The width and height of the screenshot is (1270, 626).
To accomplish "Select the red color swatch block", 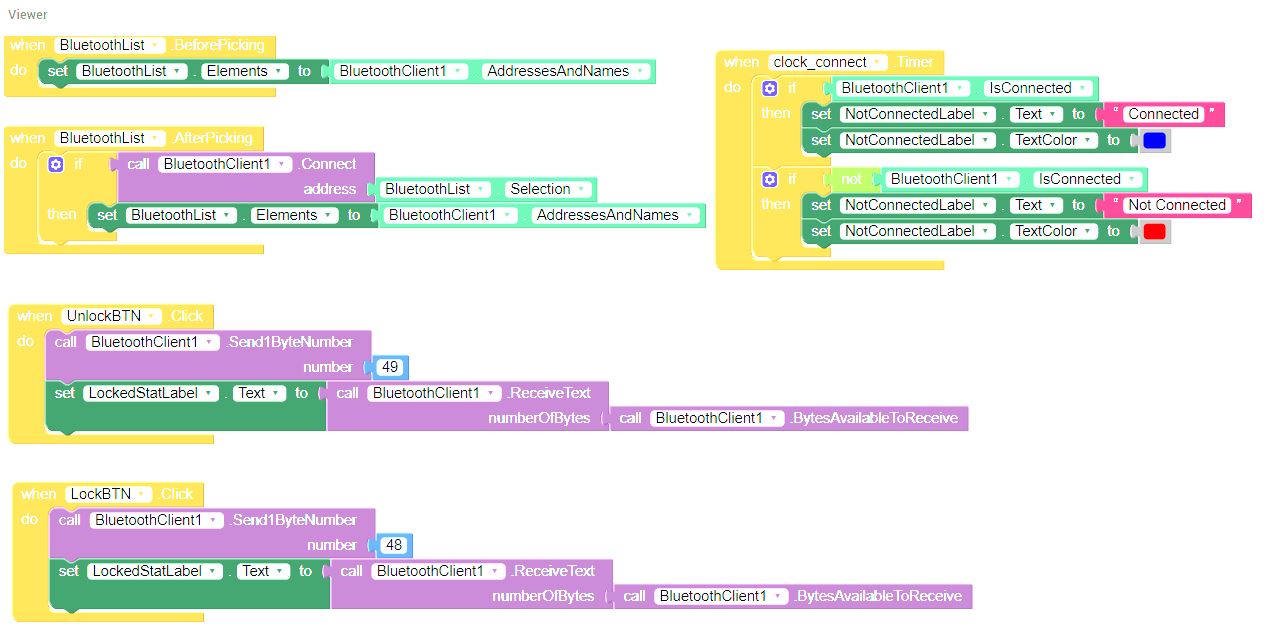I will pos(1154,231).
